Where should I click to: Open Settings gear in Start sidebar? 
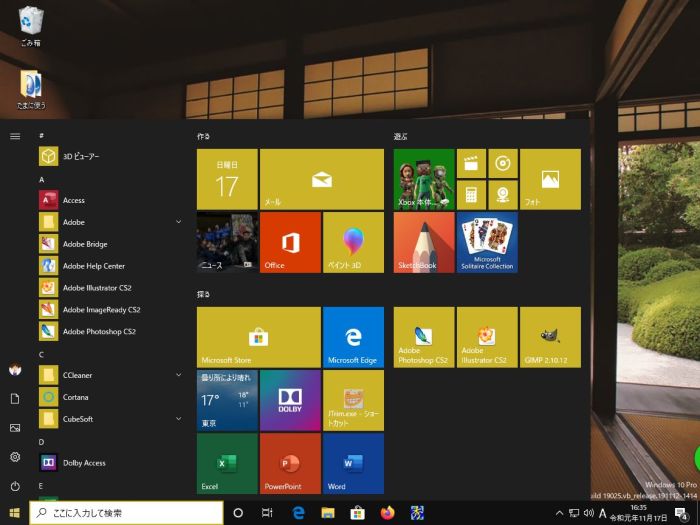click(15, 457)
